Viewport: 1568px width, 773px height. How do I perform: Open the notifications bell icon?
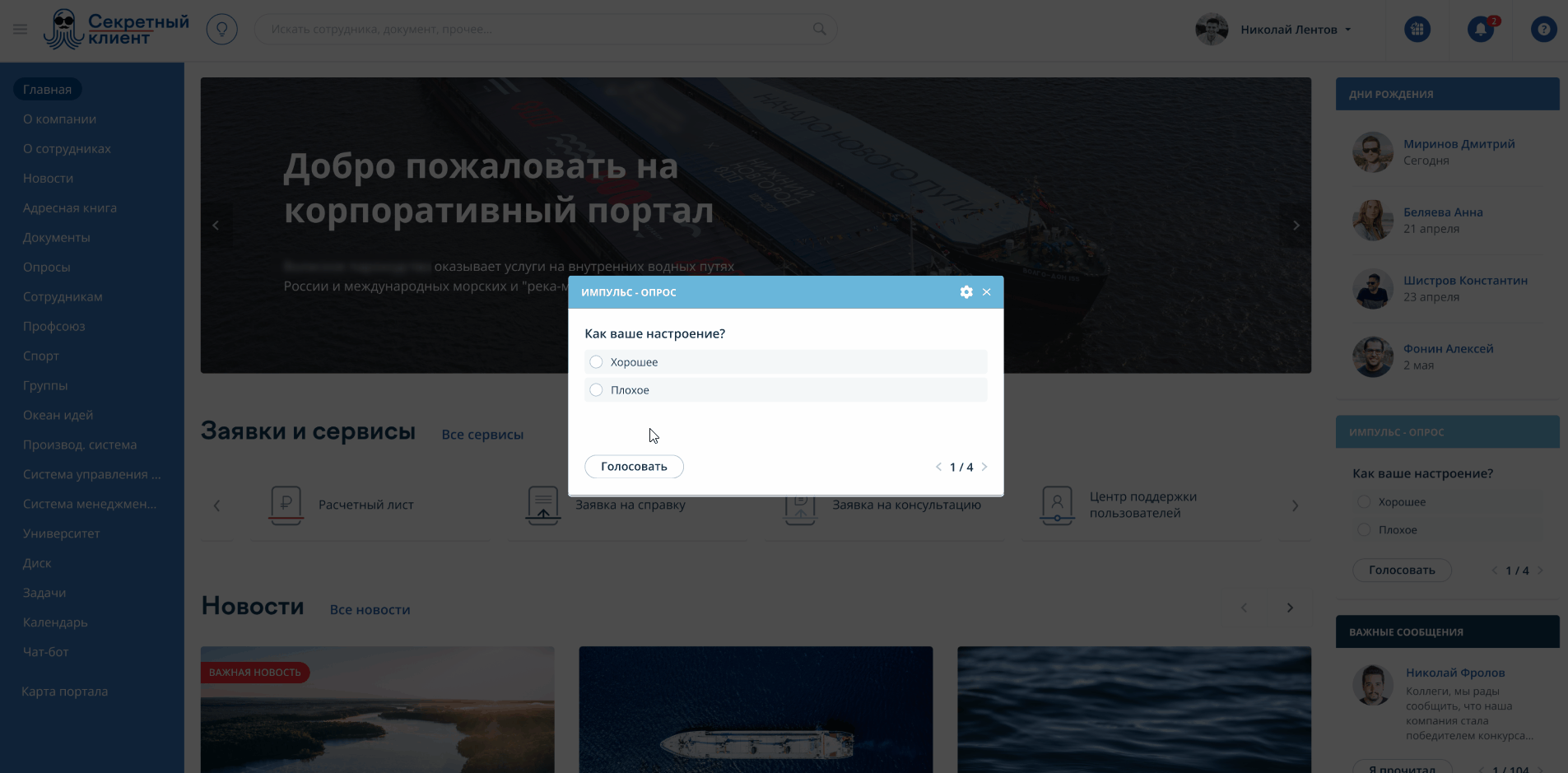coord(1480,30)
